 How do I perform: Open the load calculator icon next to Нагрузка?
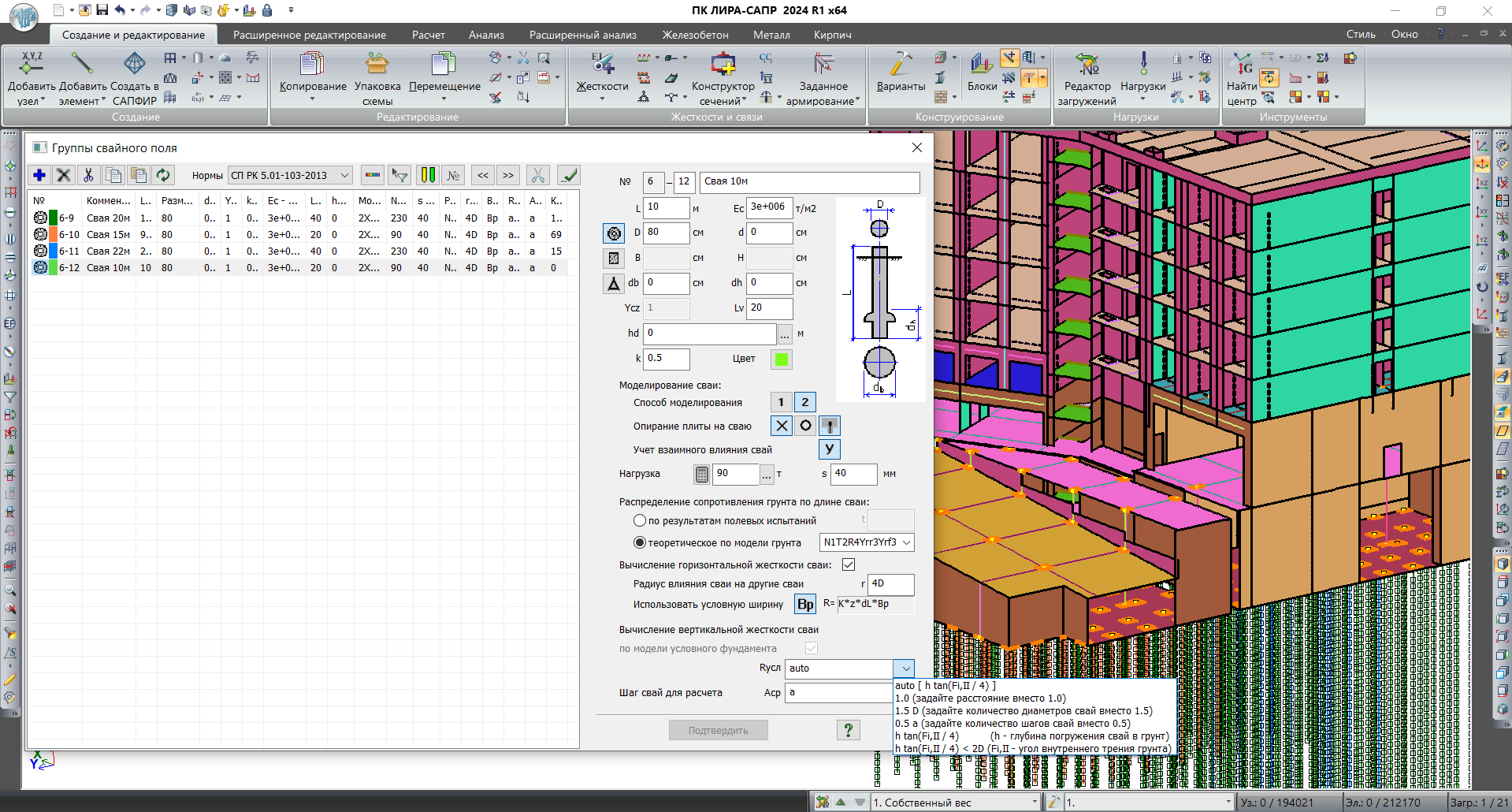pos(701,474)
